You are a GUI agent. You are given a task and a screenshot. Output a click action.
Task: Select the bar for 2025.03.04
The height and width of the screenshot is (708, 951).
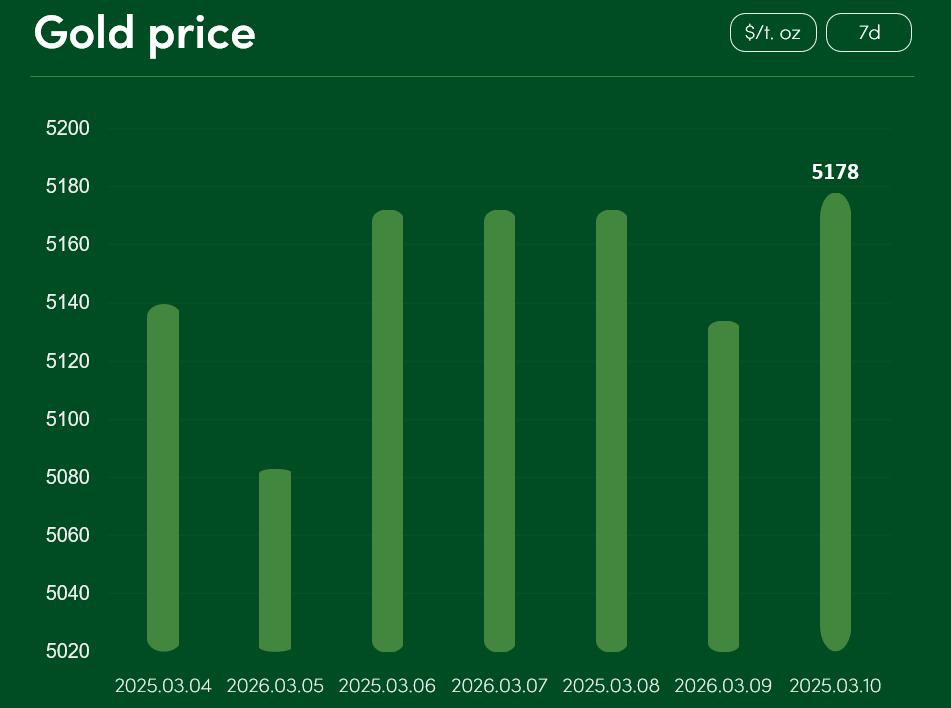tap(163, 478)
